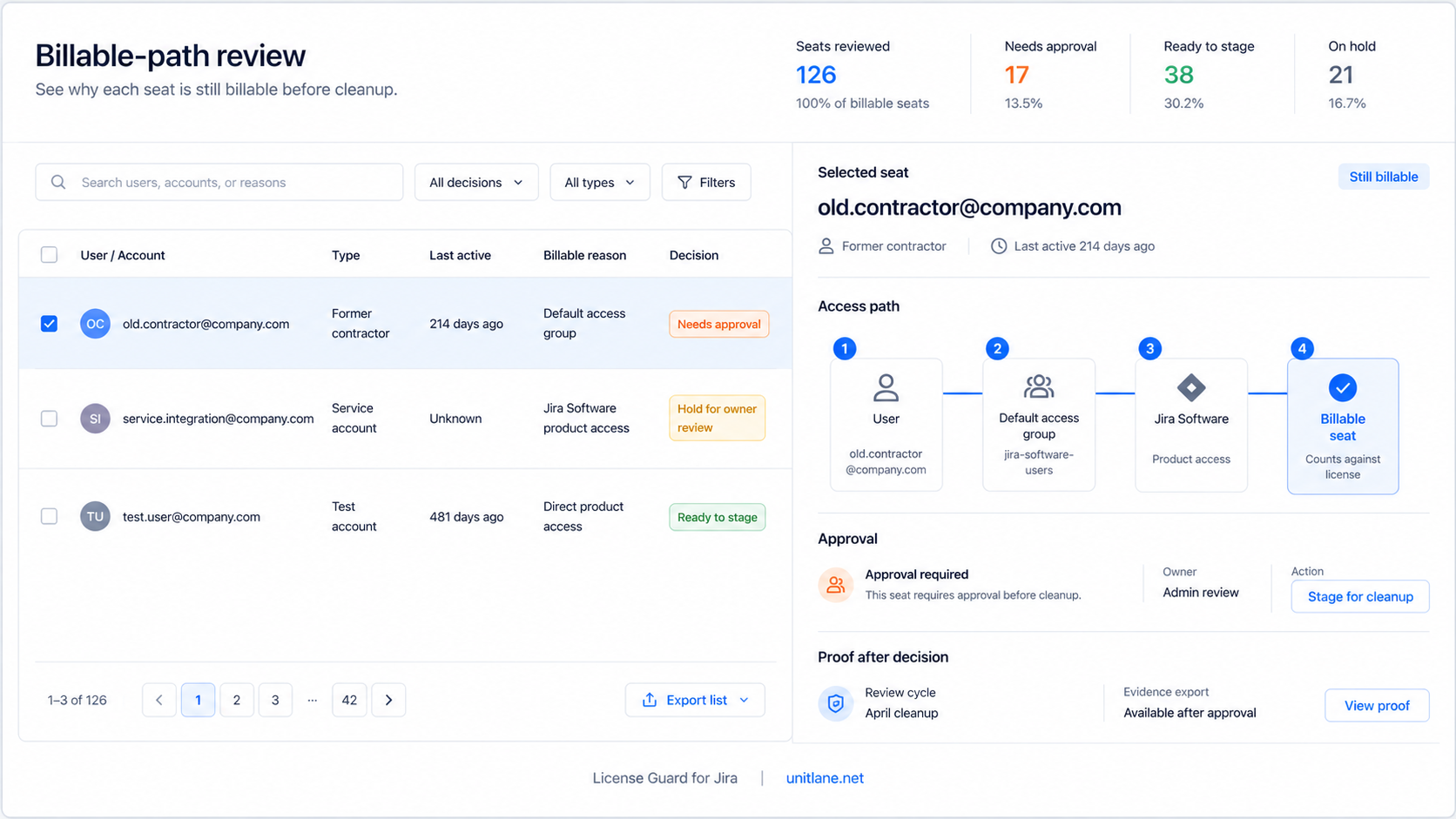Click the User icon in access path
1456x819 pixels.
click(x=886, y=387)
